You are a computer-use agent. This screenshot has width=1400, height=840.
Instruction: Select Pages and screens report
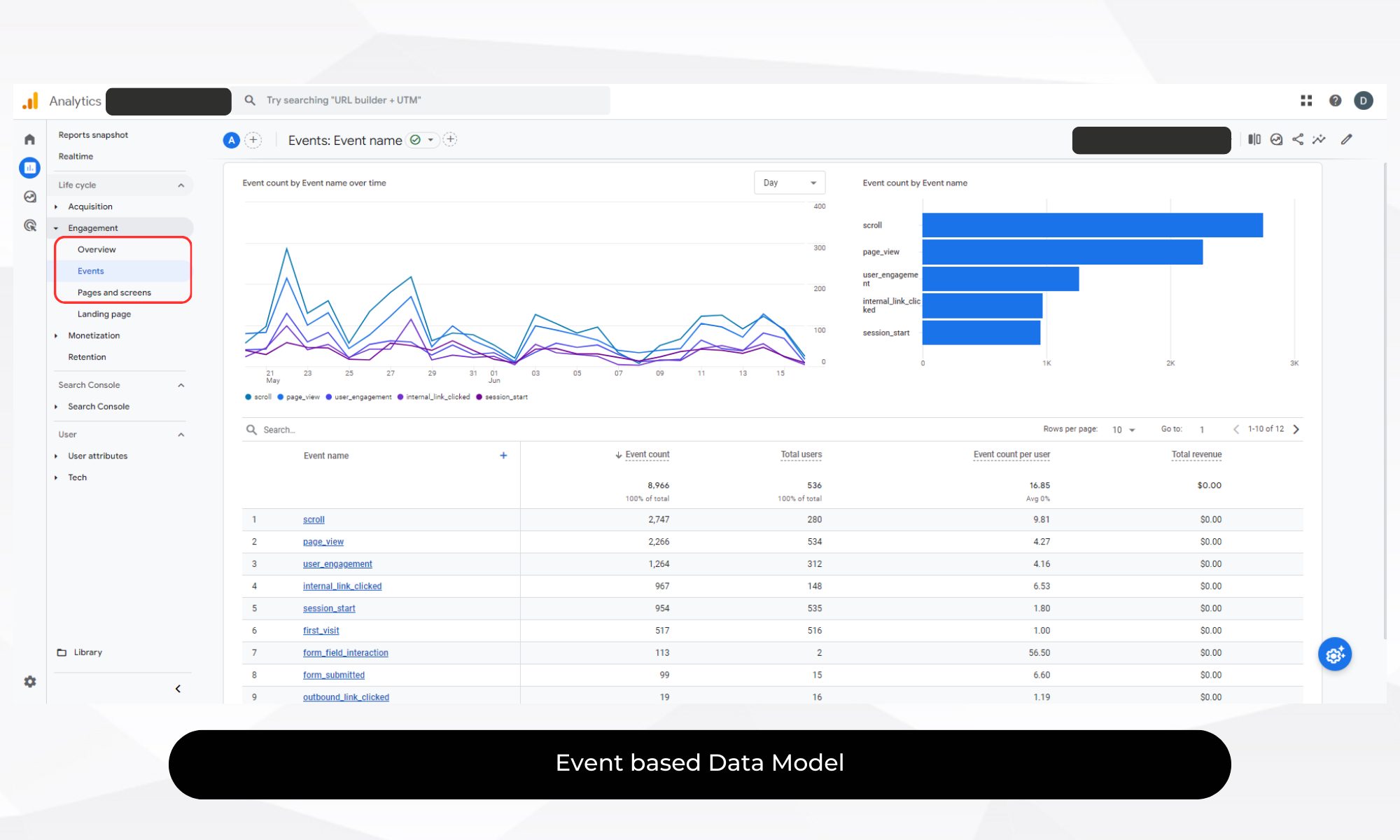click(x=114, y=293)
